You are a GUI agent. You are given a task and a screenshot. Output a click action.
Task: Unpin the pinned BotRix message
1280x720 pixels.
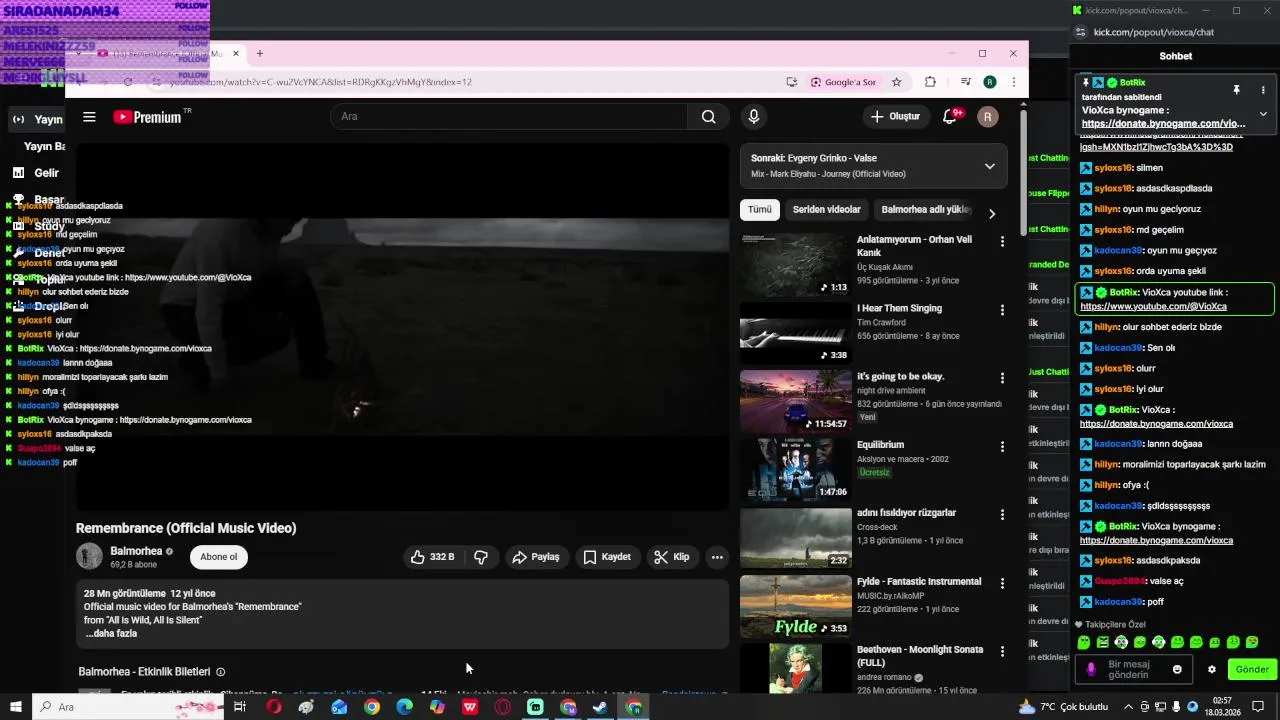pyautogui.click(x=1236, y=90)
